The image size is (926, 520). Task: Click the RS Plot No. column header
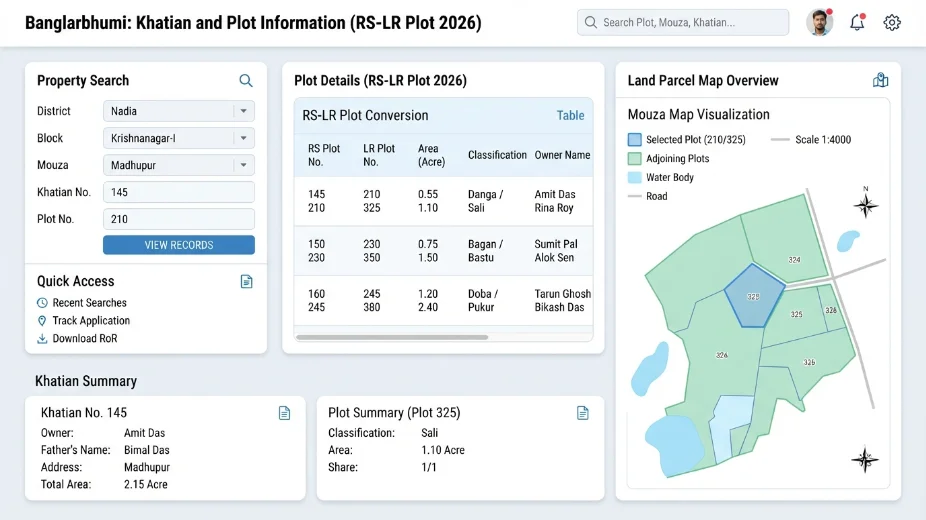(324, 155)
